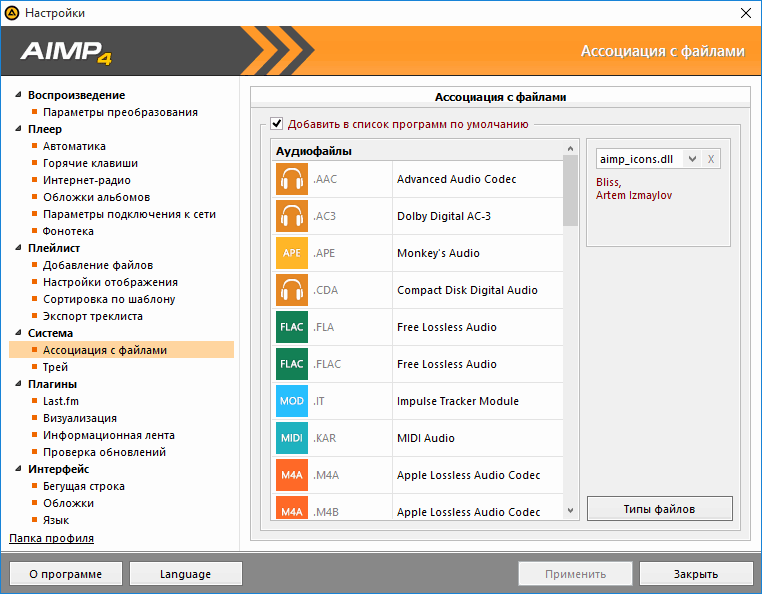This screenshot has height=594, width=762.
Task: Collapse the Плеер tree section
Action: click(x=18, y=129)
